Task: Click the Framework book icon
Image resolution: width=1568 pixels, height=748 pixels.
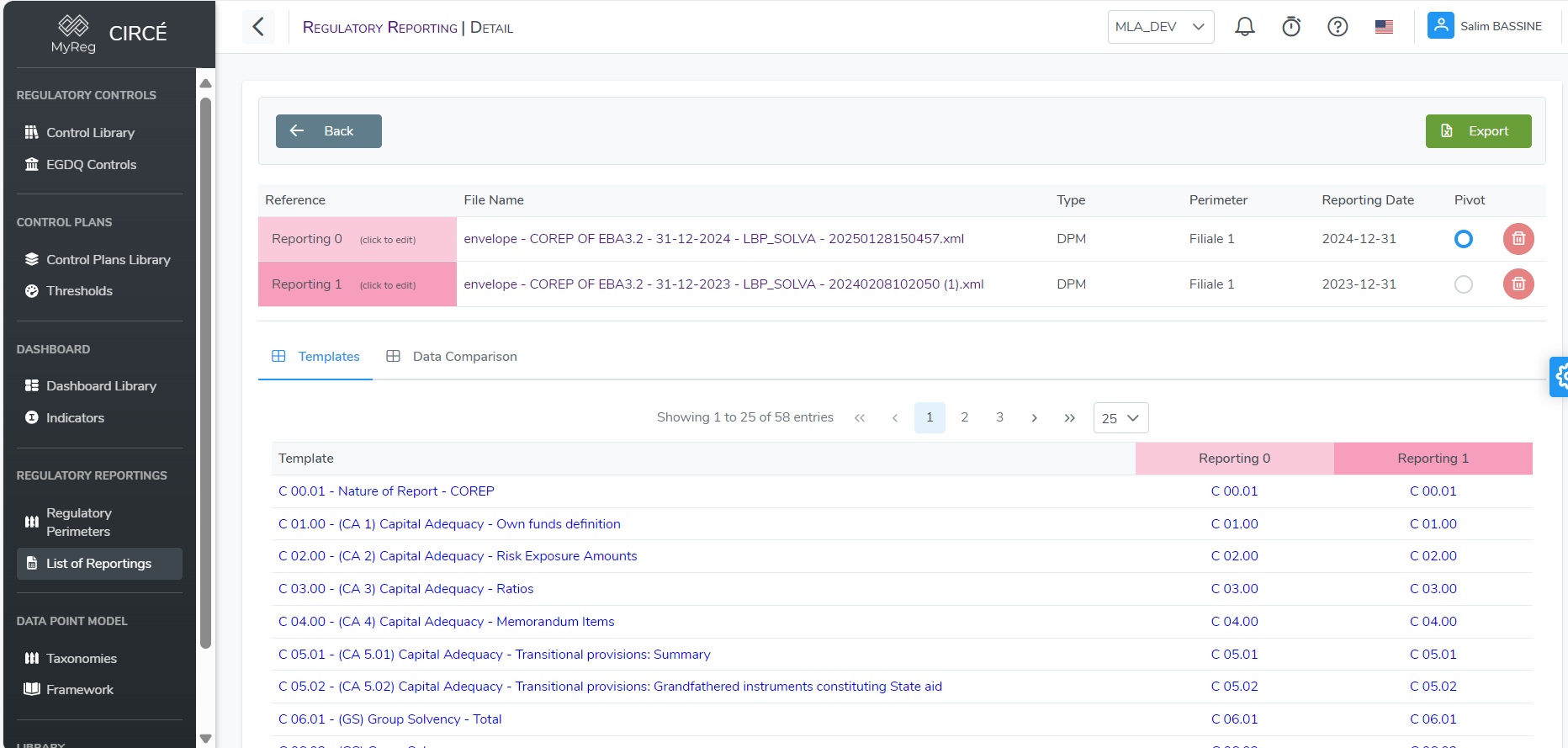Action: pos(32,689)
